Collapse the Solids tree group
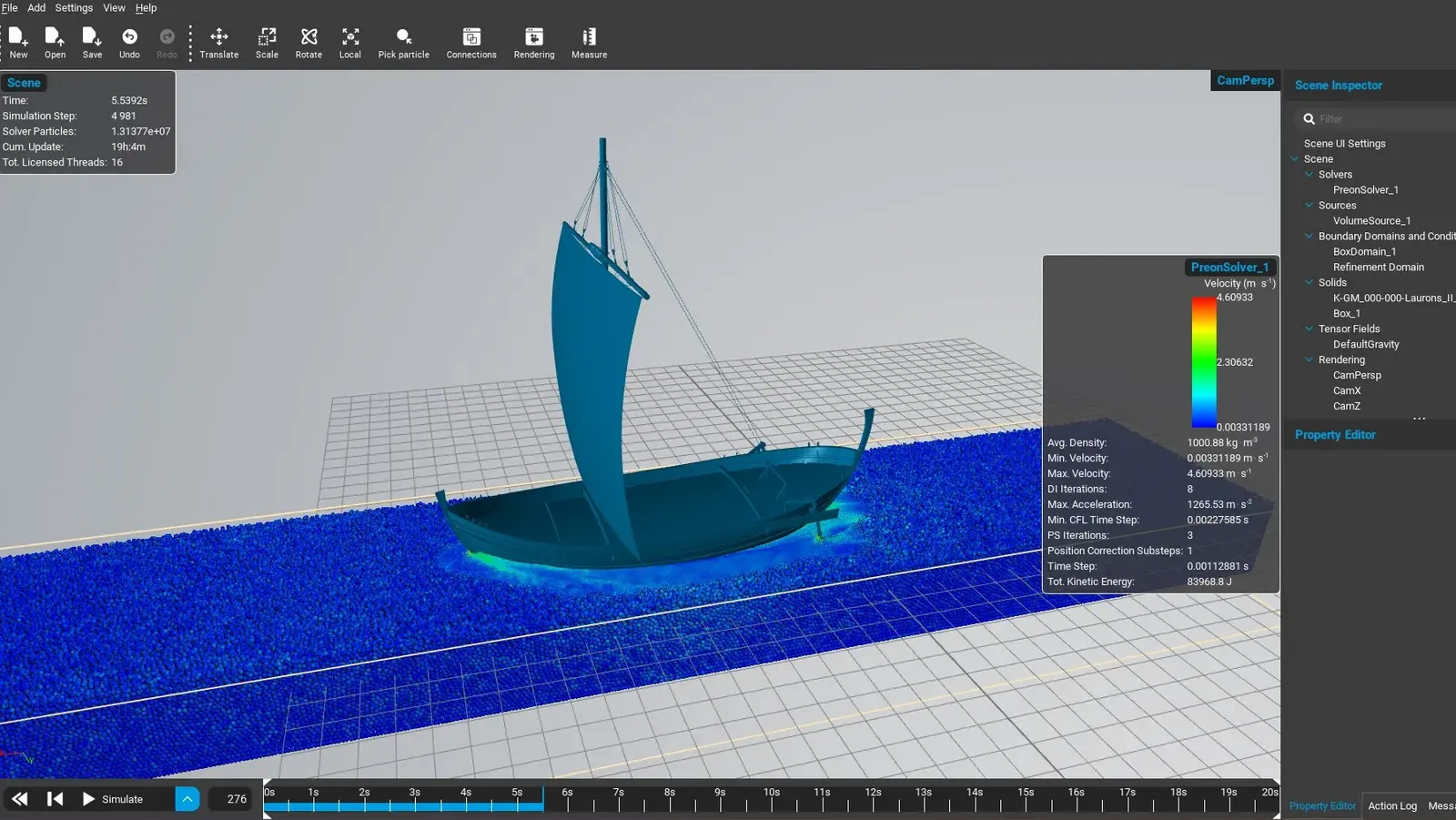This screenshot has height=820, width=1456. pos(1309,282)
